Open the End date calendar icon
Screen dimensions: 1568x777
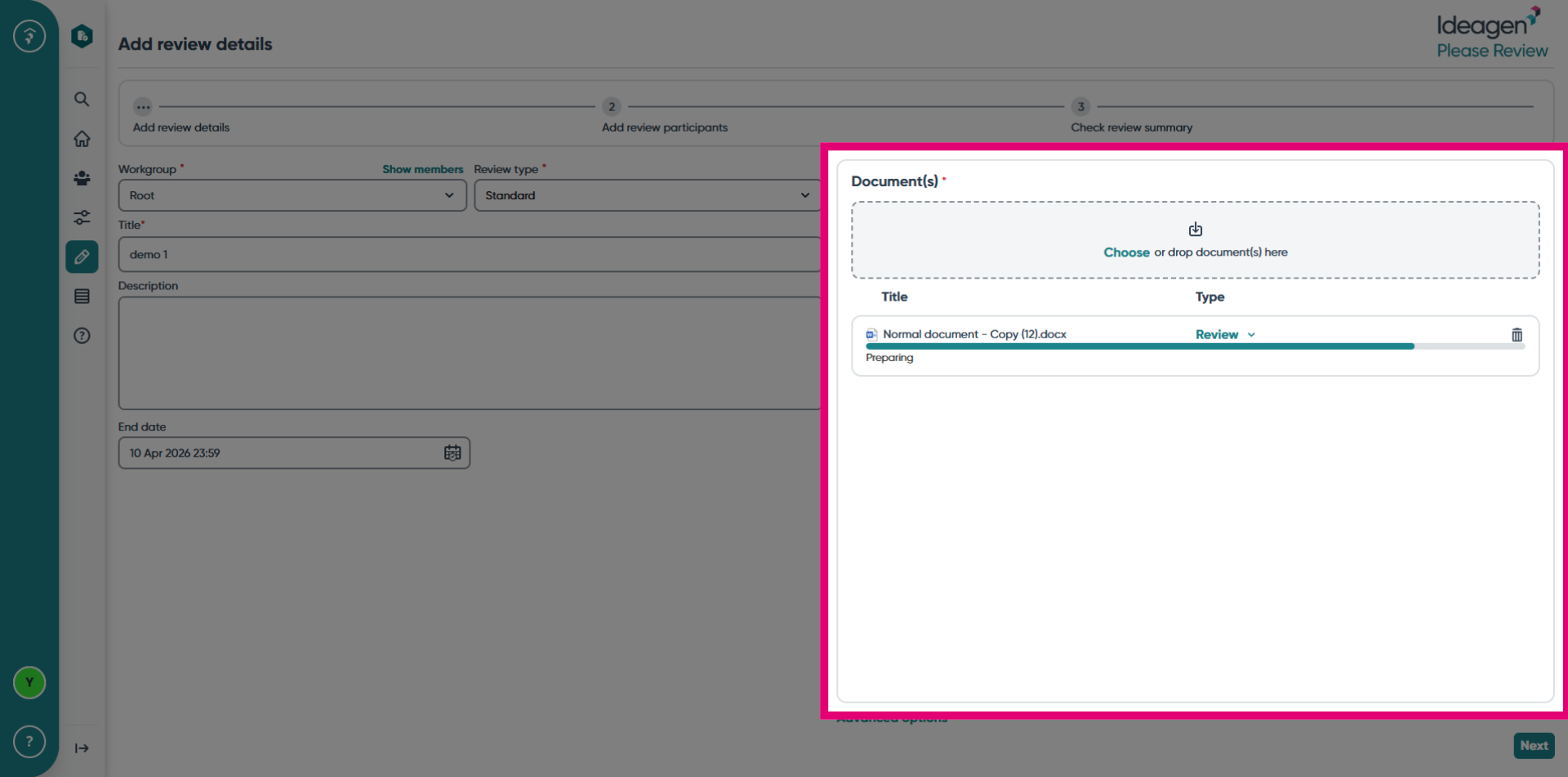[x=452, y=453]
